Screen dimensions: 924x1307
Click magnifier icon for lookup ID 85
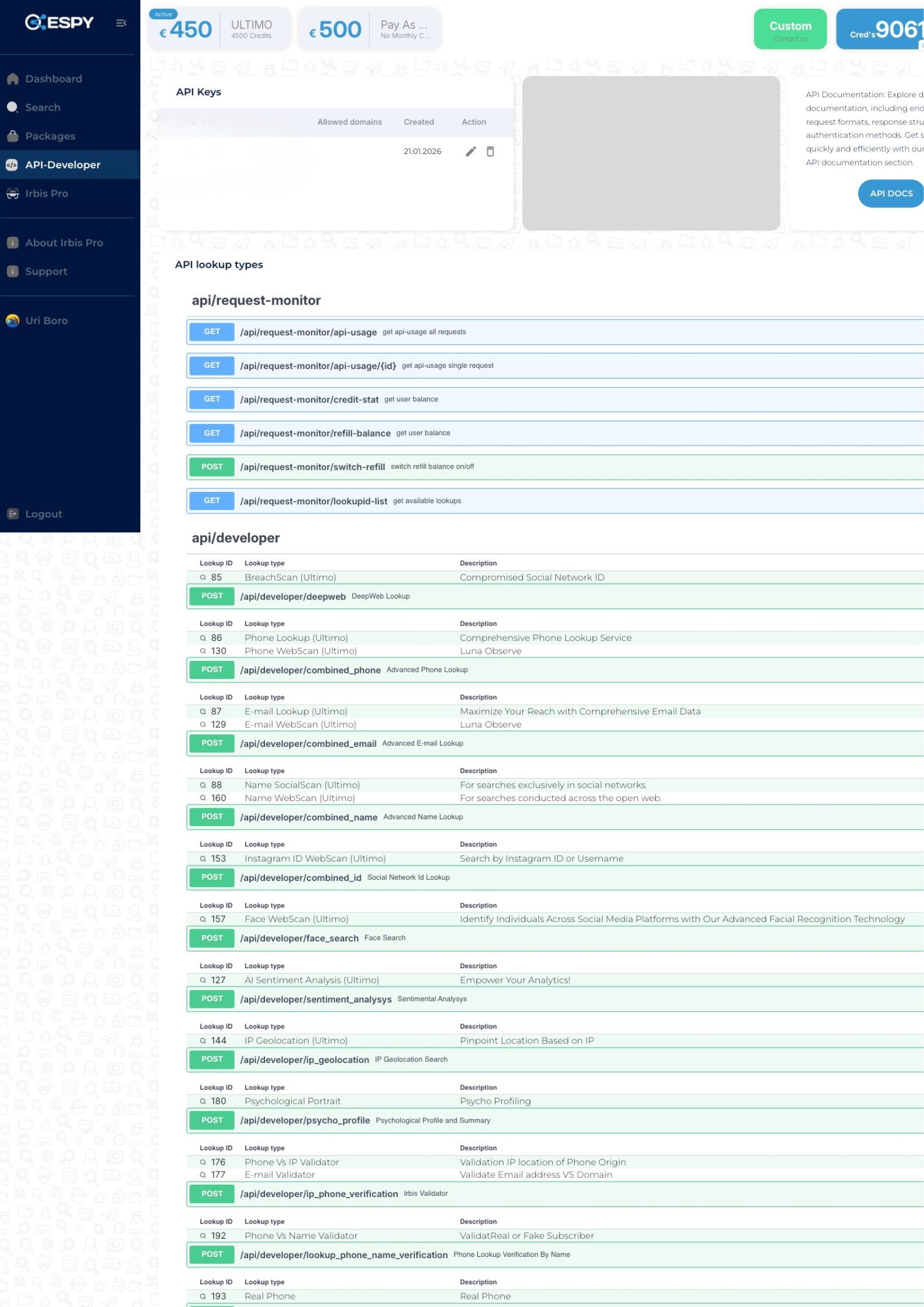click(203, 578)
